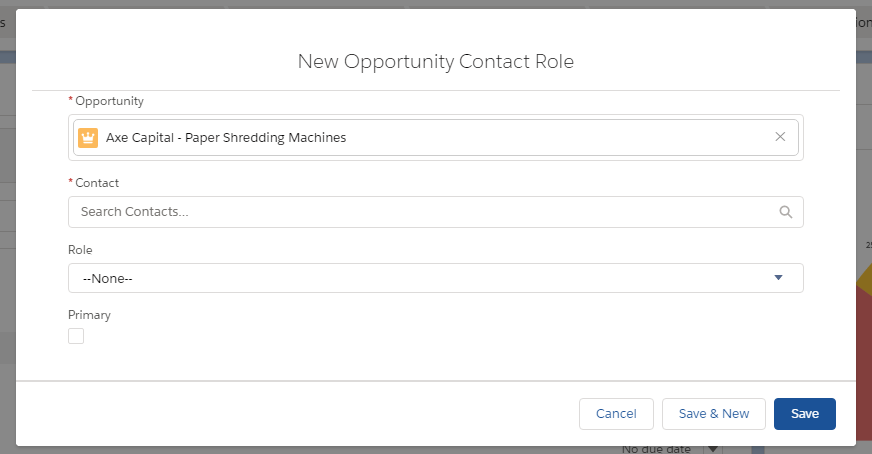Click the Opportunity field label
The image size is (872, 454).
click(x=109, y=101)
